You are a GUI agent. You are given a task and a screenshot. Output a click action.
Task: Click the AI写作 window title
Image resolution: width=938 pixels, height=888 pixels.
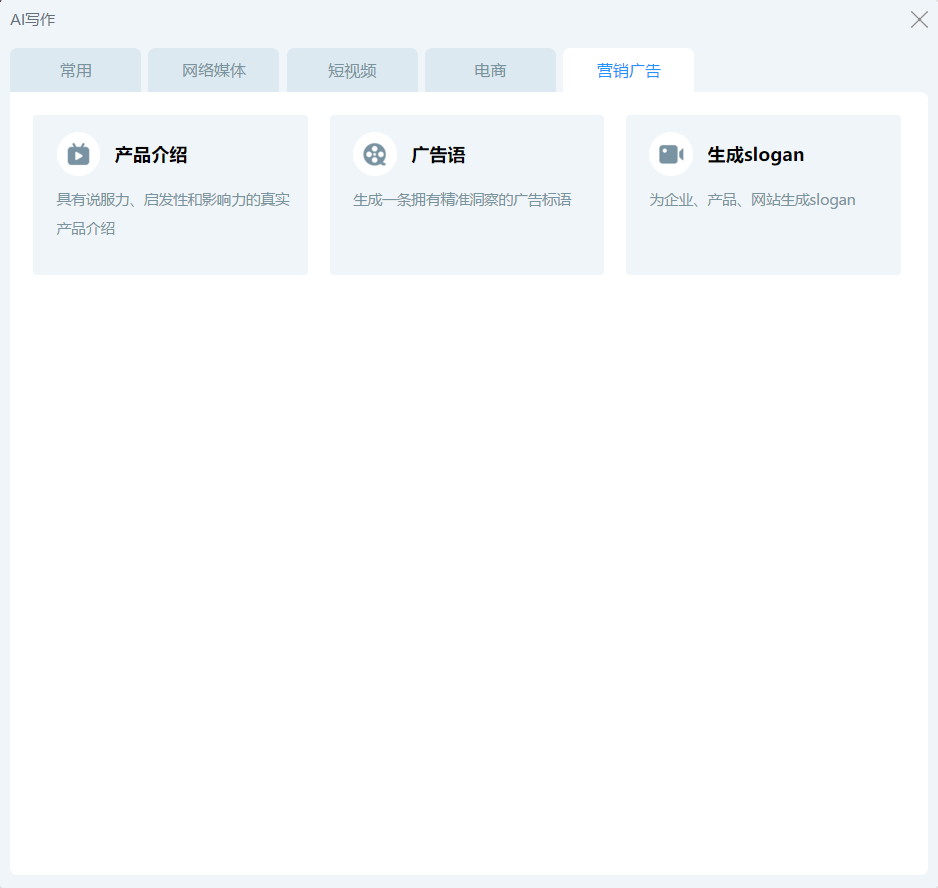33,20
